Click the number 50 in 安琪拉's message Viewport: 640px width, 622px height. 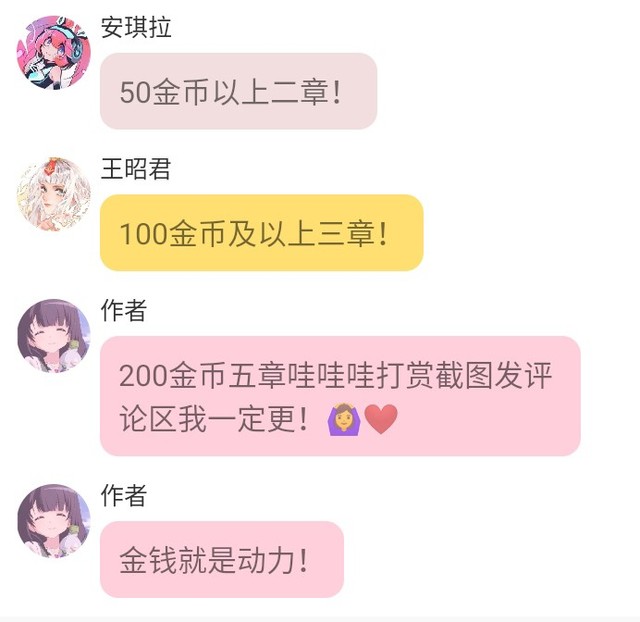136,92
